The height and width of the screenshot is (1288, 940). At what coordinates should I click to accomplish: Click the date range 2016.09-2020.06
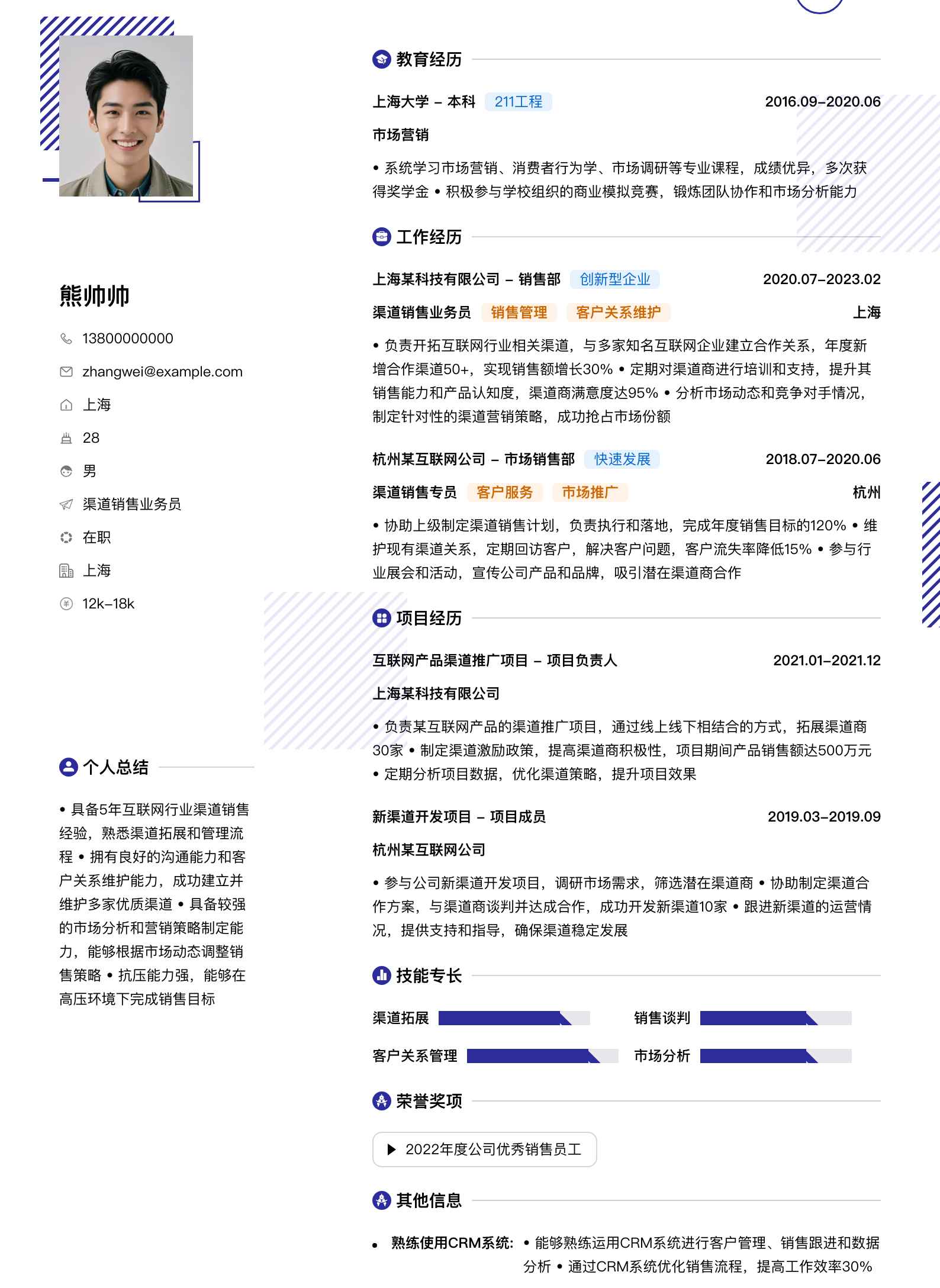point(823,102)
